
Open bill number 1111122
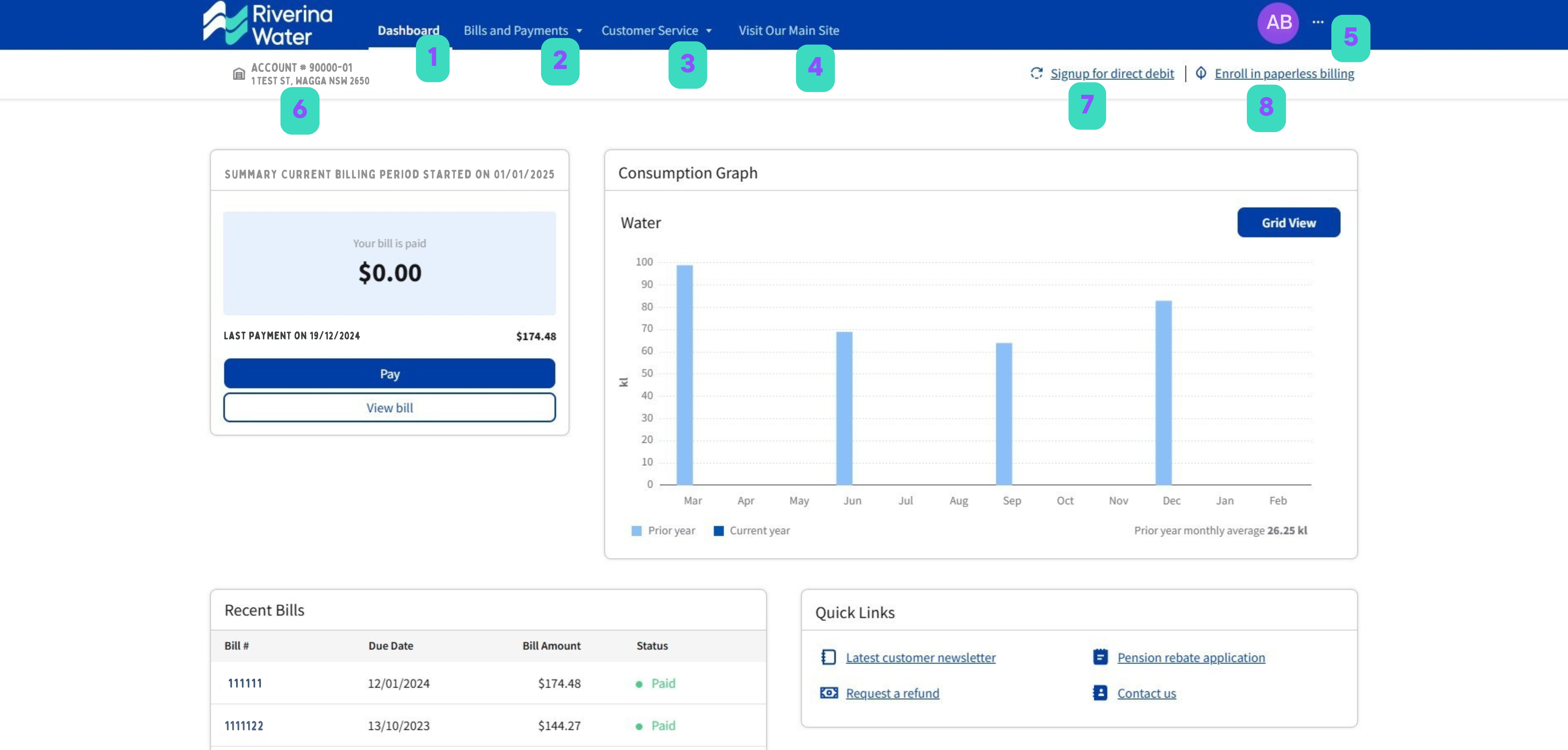pyautogui.click(x=244, y=726)
